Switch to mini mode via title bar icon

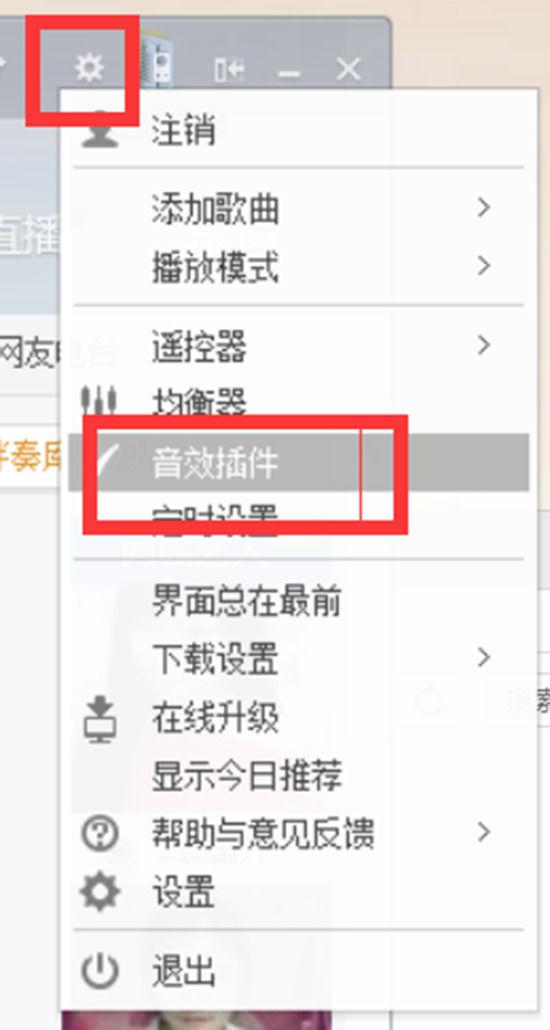[x=230, y=68]
